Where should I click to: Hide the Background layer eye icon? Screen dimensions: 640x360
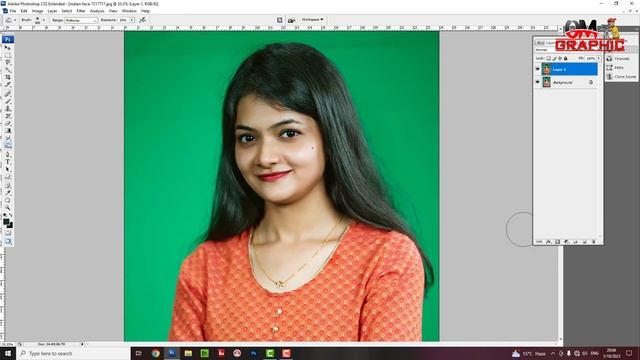tap(538, 82)
